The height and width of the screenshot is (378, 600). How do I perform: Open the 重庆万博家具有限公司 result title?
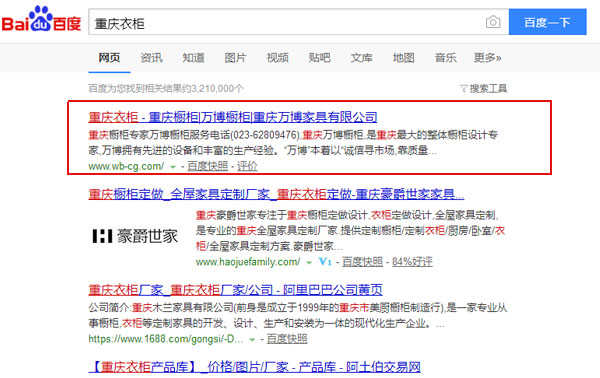pyautogui.click(x=233, y=117)
